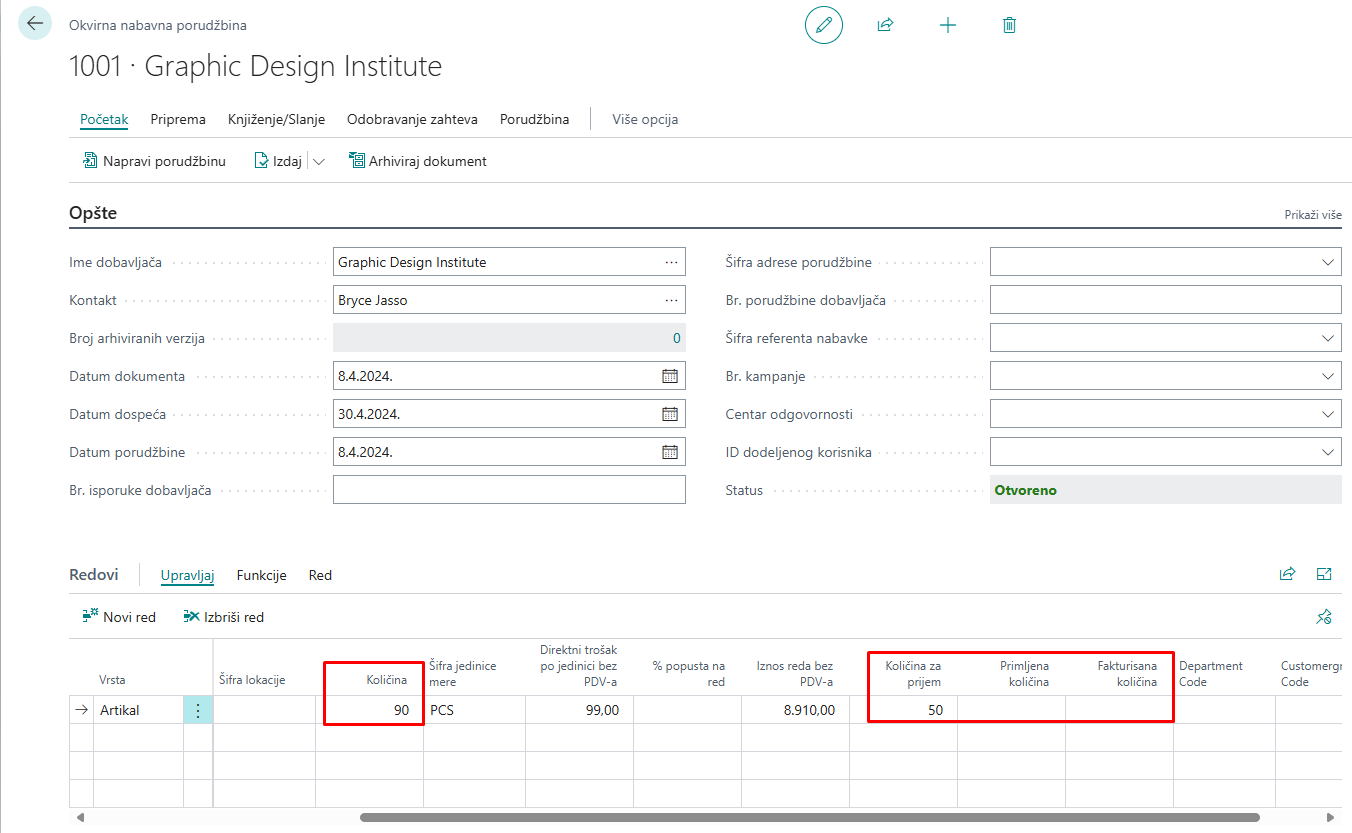This screenshot has height=833, width=1352.
Task: Click the trash delete icon
Action: pyautogui.click(x=1009, y=25)
